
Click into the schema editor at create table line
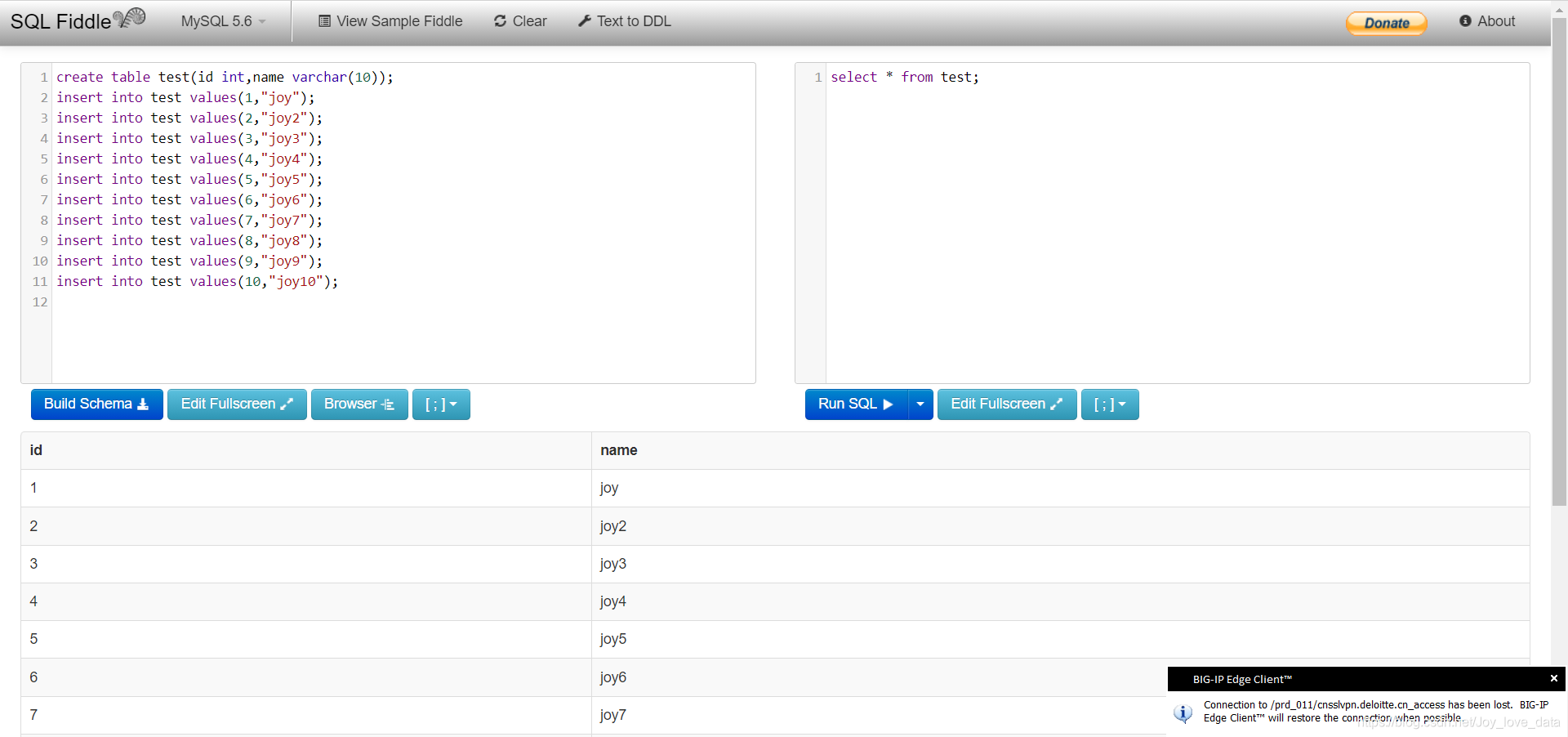225,77
